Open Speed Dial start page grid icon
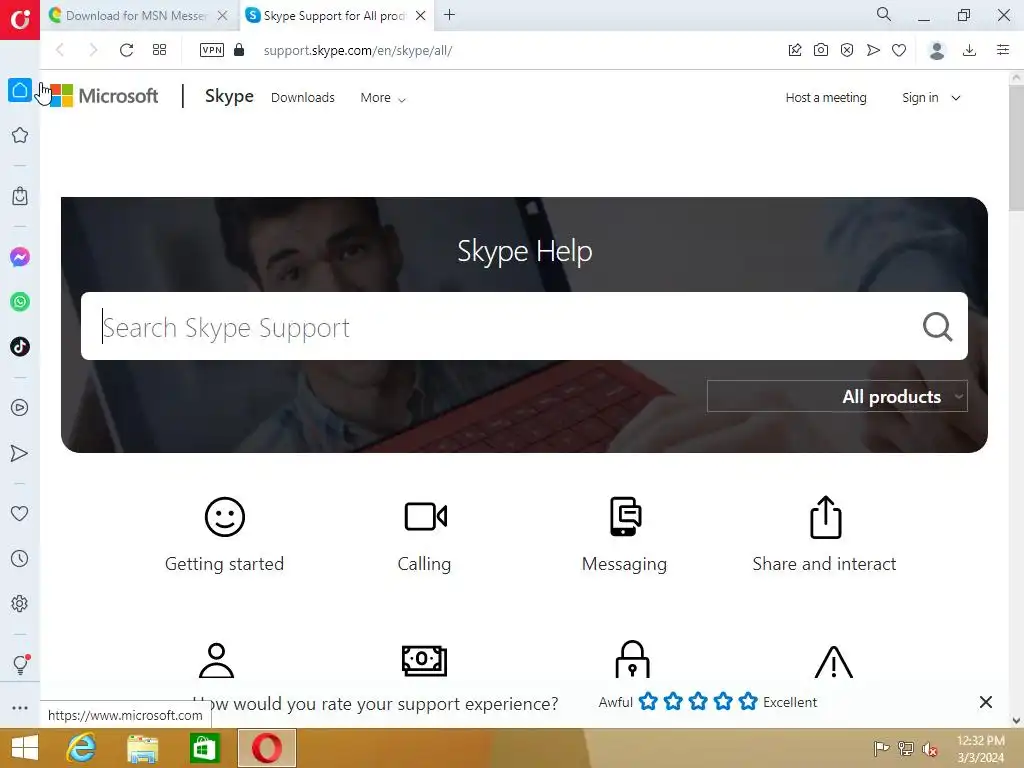 [159, 50]
